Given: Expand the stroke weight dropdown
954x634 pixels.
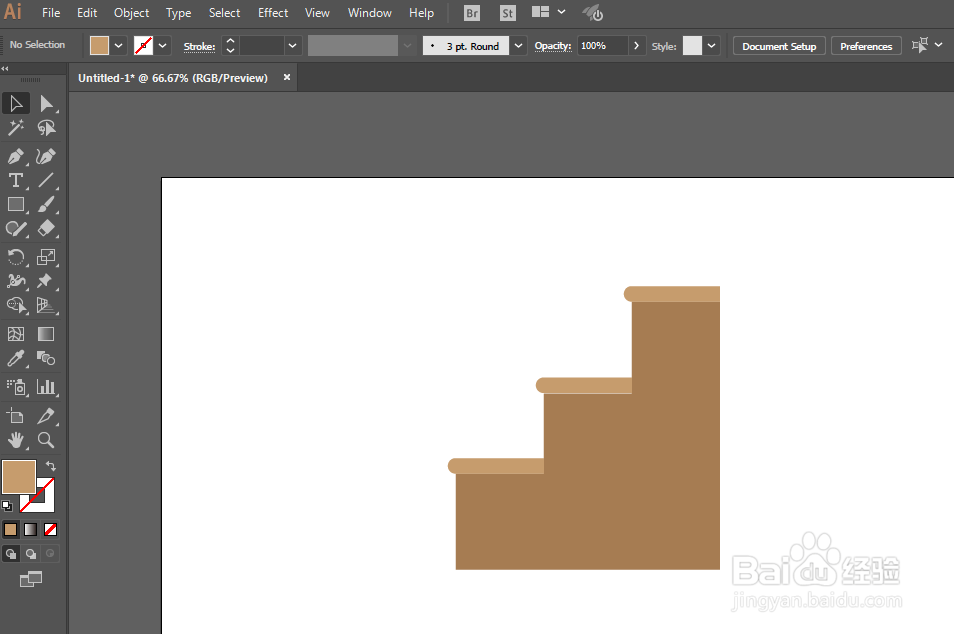Looking at the screenshot, I should tap(293, 46).
